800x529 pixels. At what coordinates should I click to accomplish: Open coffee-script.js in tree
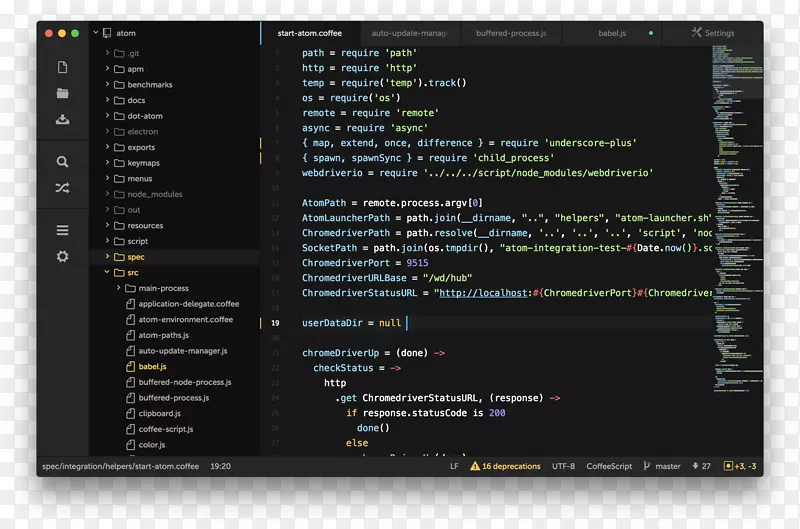[x=166, y=429]
